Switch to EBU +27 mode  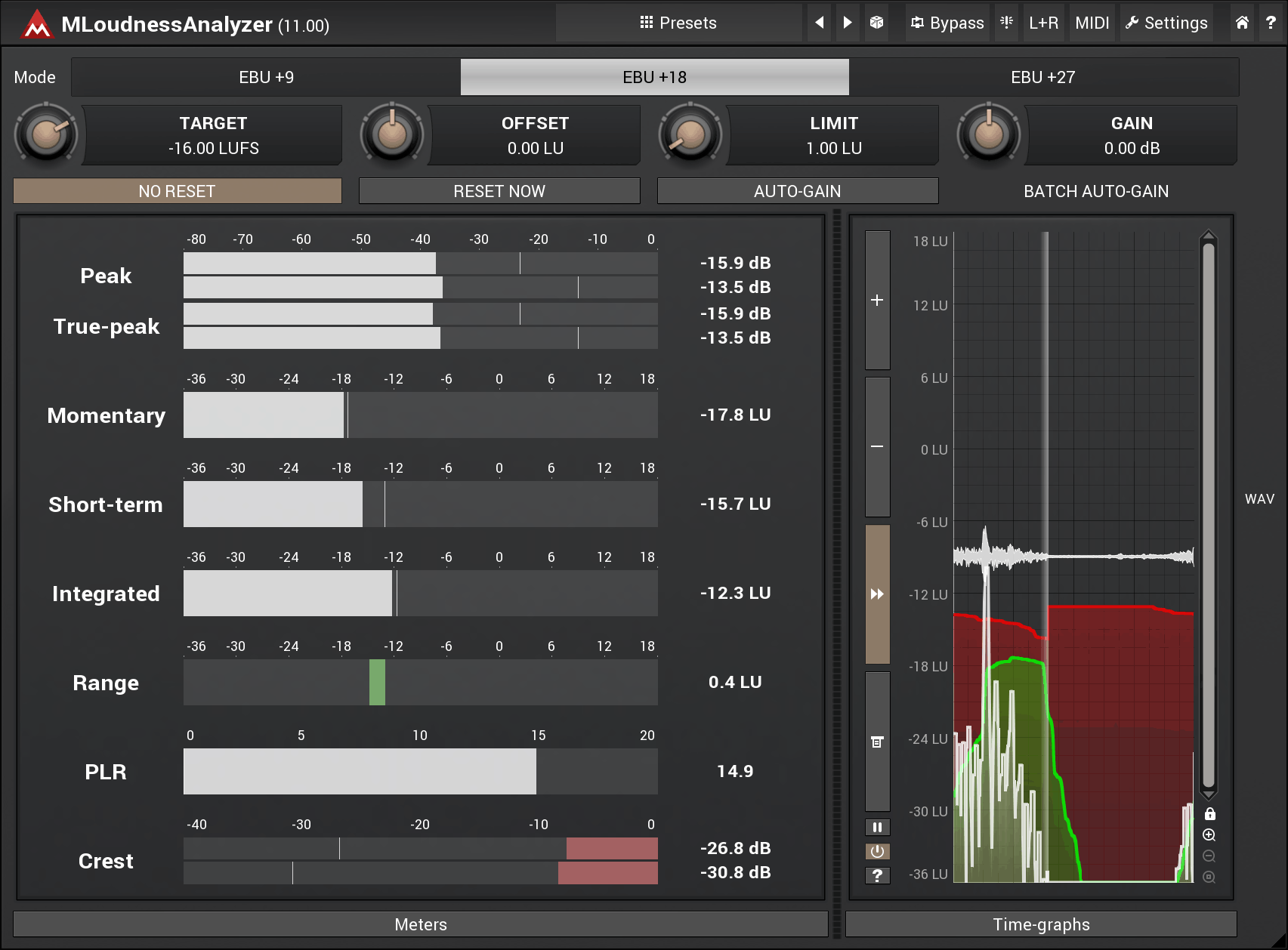click(x=1043, y=76)
